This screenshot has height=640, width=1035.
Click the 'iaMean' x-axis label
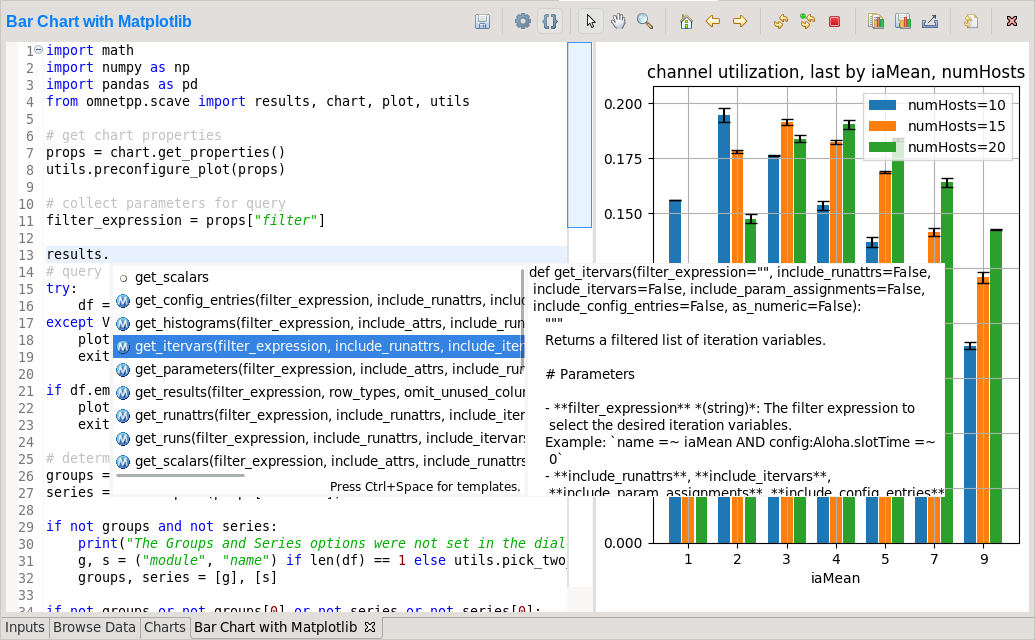[x=835, y=578]
